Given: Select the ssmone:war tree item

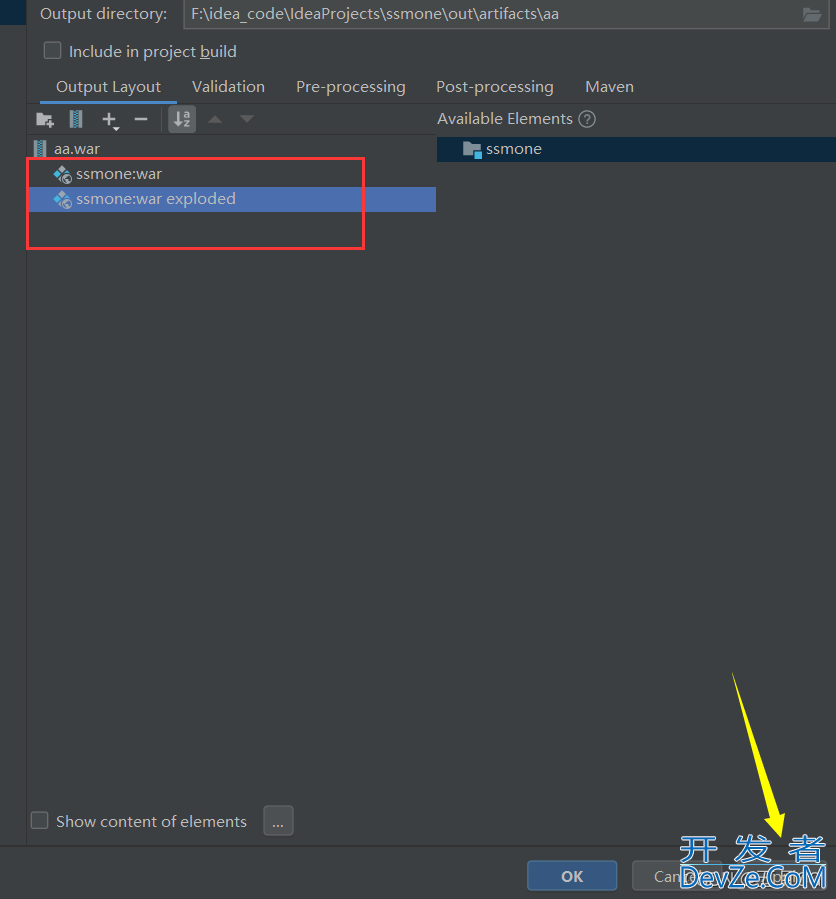Looking at the screenshot, I should coord(119,174).
